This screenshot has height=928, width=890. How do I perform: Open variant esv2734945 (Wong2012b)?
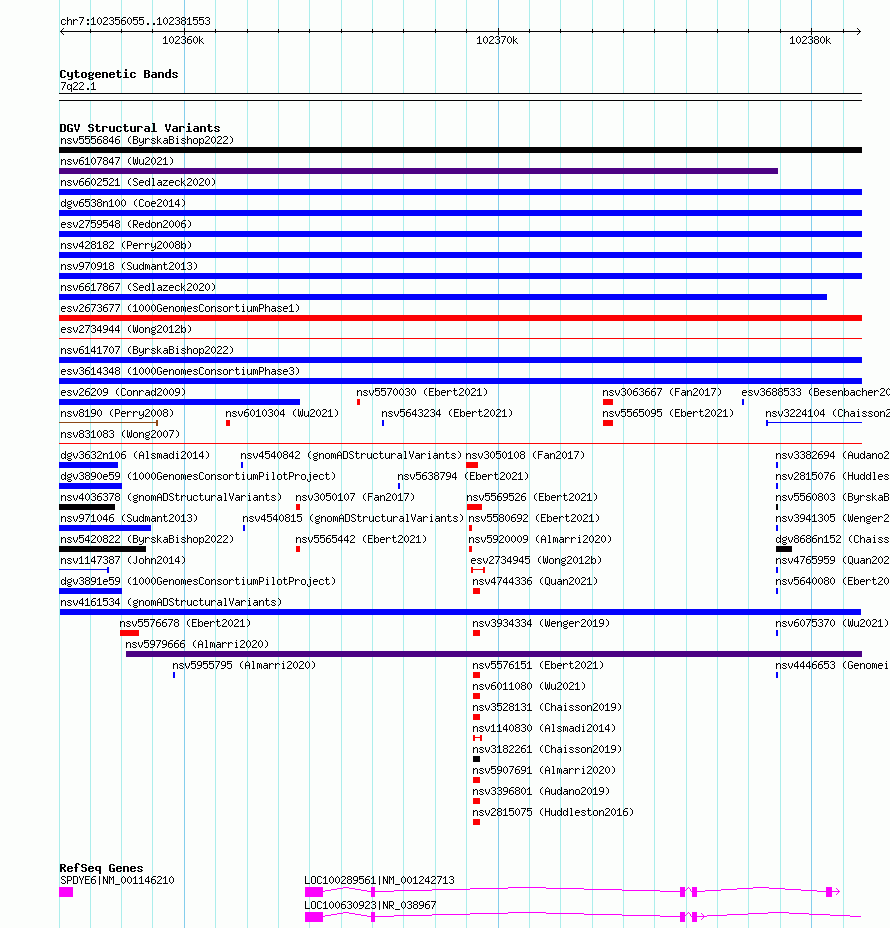coord(536,560)
